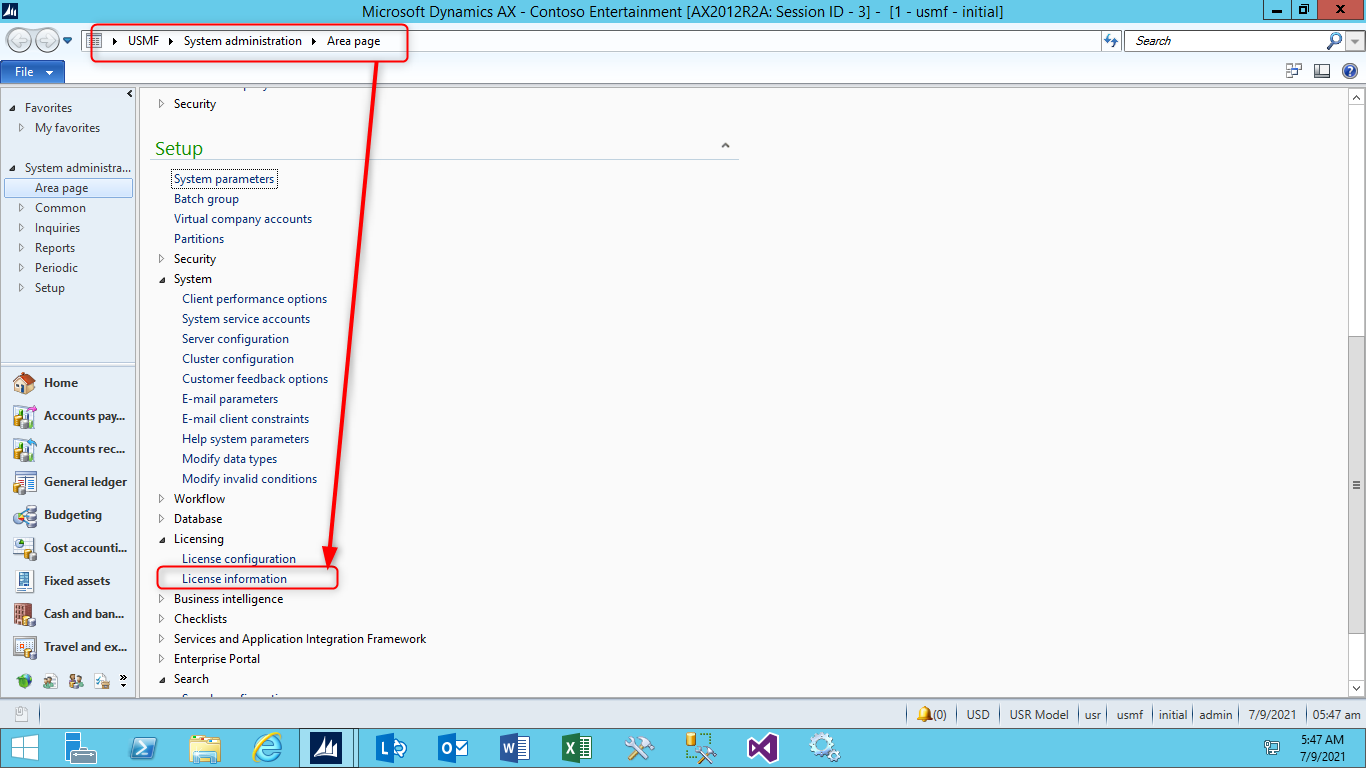Launch Internet Explorer from the taskbar
This screenshot has height=768, width=1366.
pos(267,748)
